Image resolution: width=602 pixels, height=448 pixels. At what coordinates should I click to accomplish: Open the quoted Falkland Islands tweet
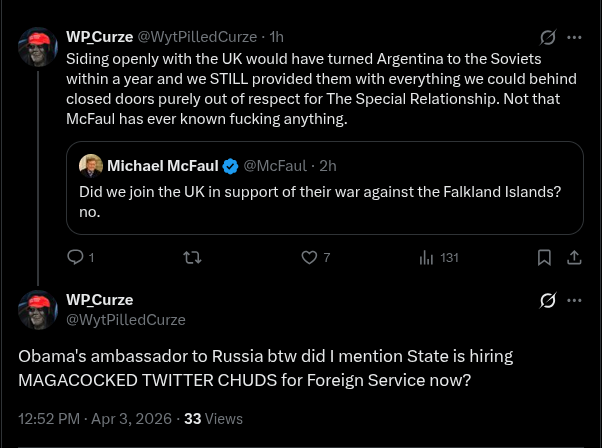coord(325,188)
